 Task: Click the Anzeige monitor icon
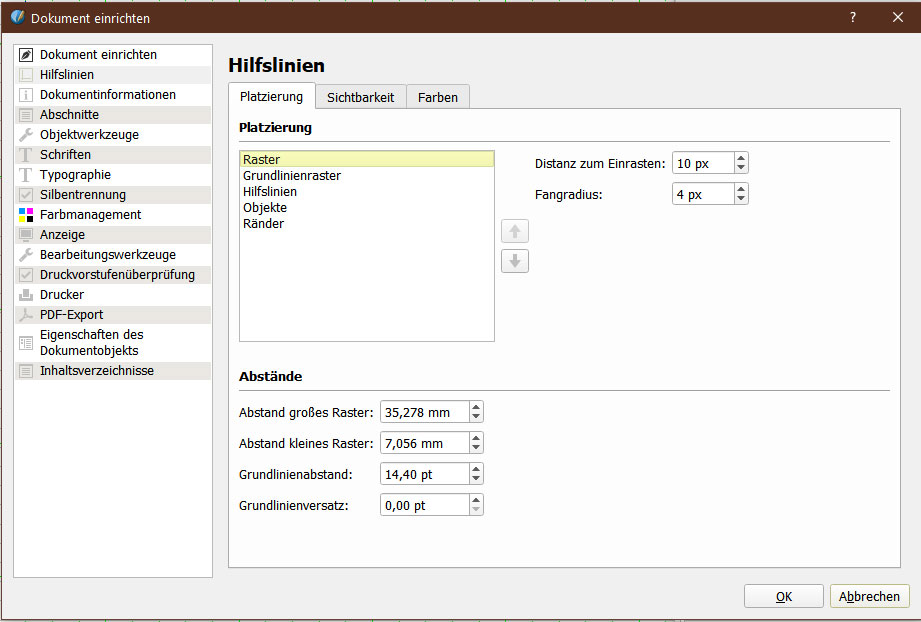point(26,235)
